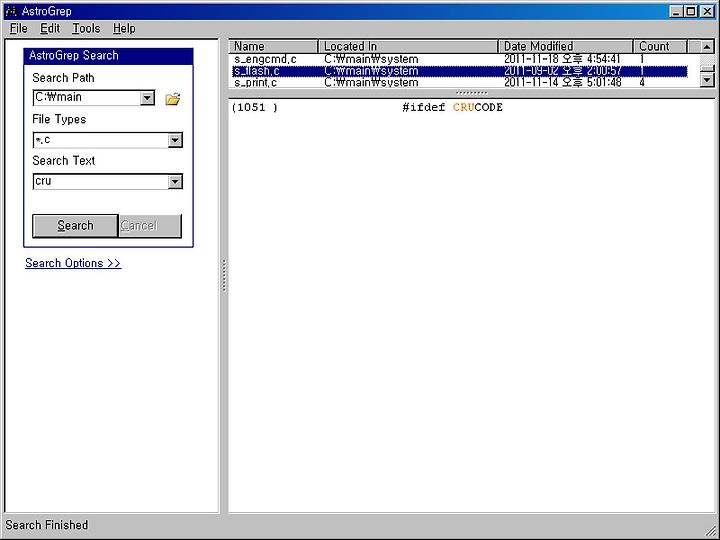Open the Help menu
This screenshot has height=540, width=720.
tap(124, 28)
